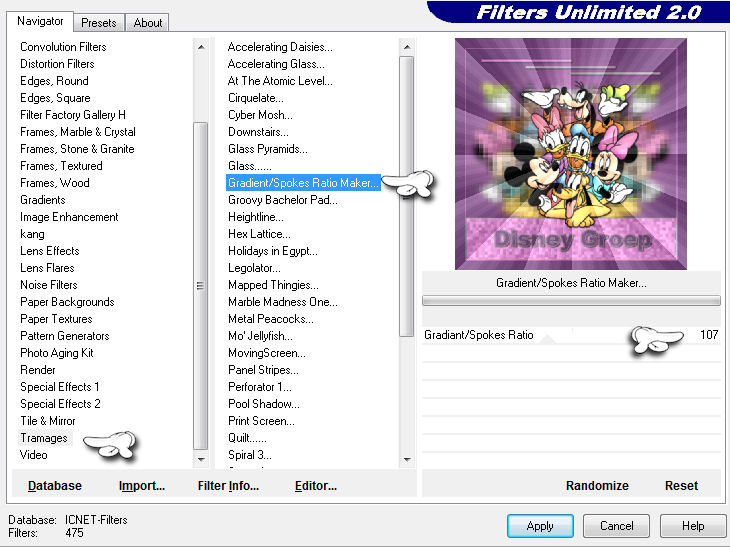The image size is (730, 547).
Task: Open Filter Info...
Action: click(228, 486)
